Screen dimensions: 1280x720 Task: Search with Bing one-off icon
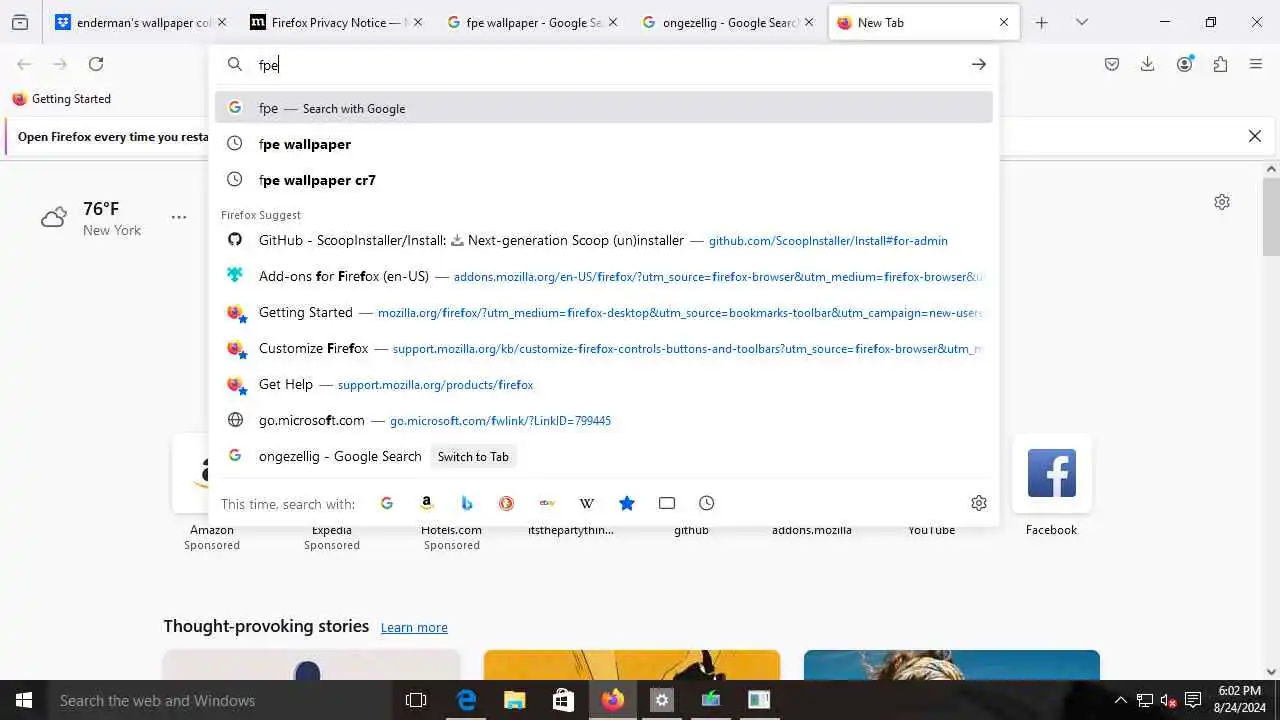(x=467, y=503)
